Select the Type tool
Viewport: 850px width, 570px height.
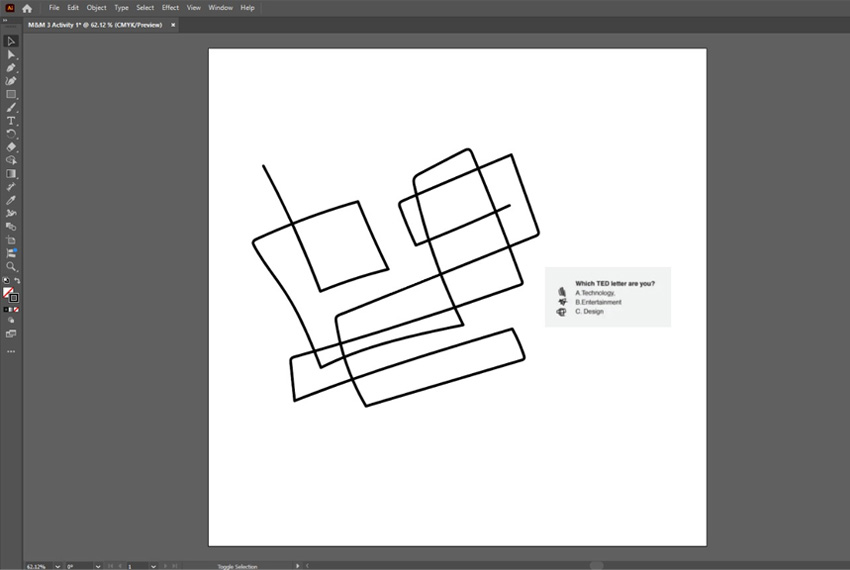pos(11,120)
